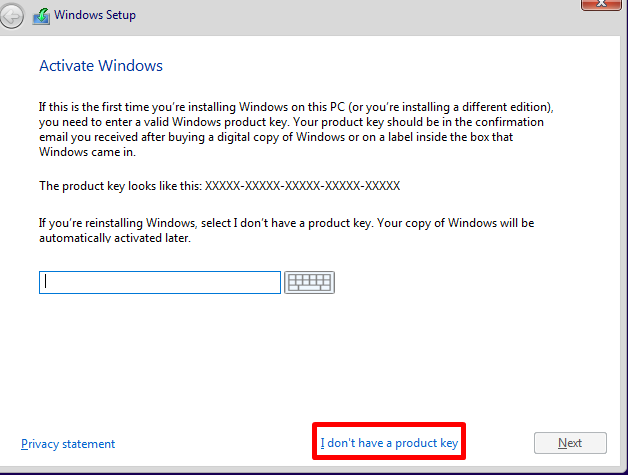The image size is (628, 475).
Task: Open the on-screen keyboard
Action: (310, 282)
